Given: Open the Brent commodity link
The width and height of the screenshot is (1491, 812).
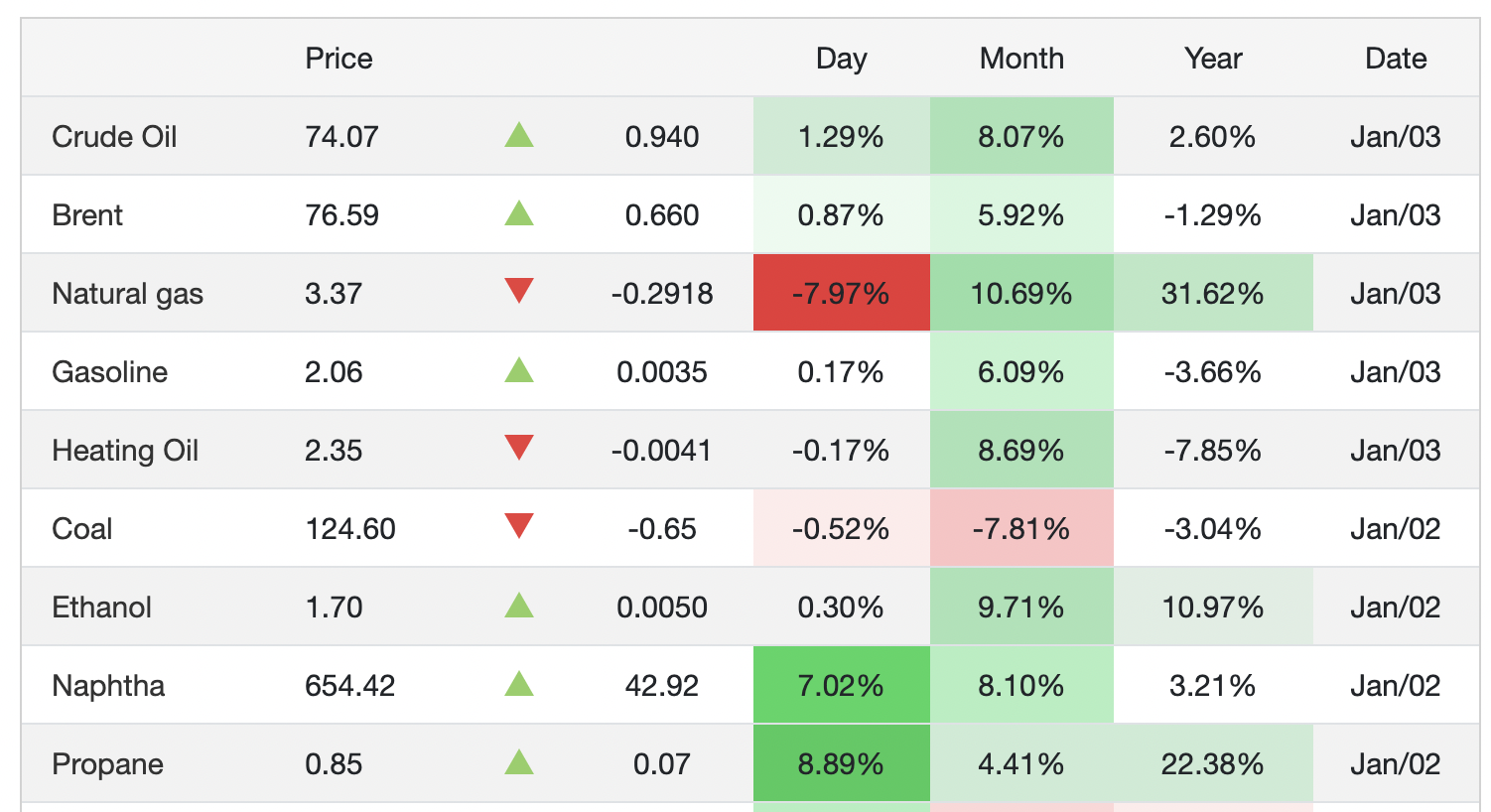Looking at the screenshot, I should 87,215.
